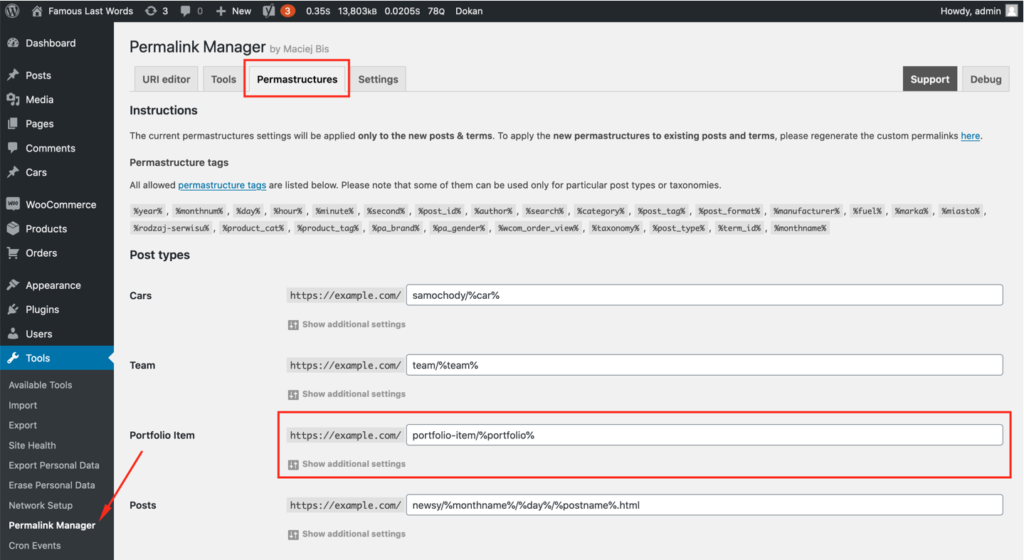Click the plus New content icon
This screenshot has height=560, width=1024.
221,11
